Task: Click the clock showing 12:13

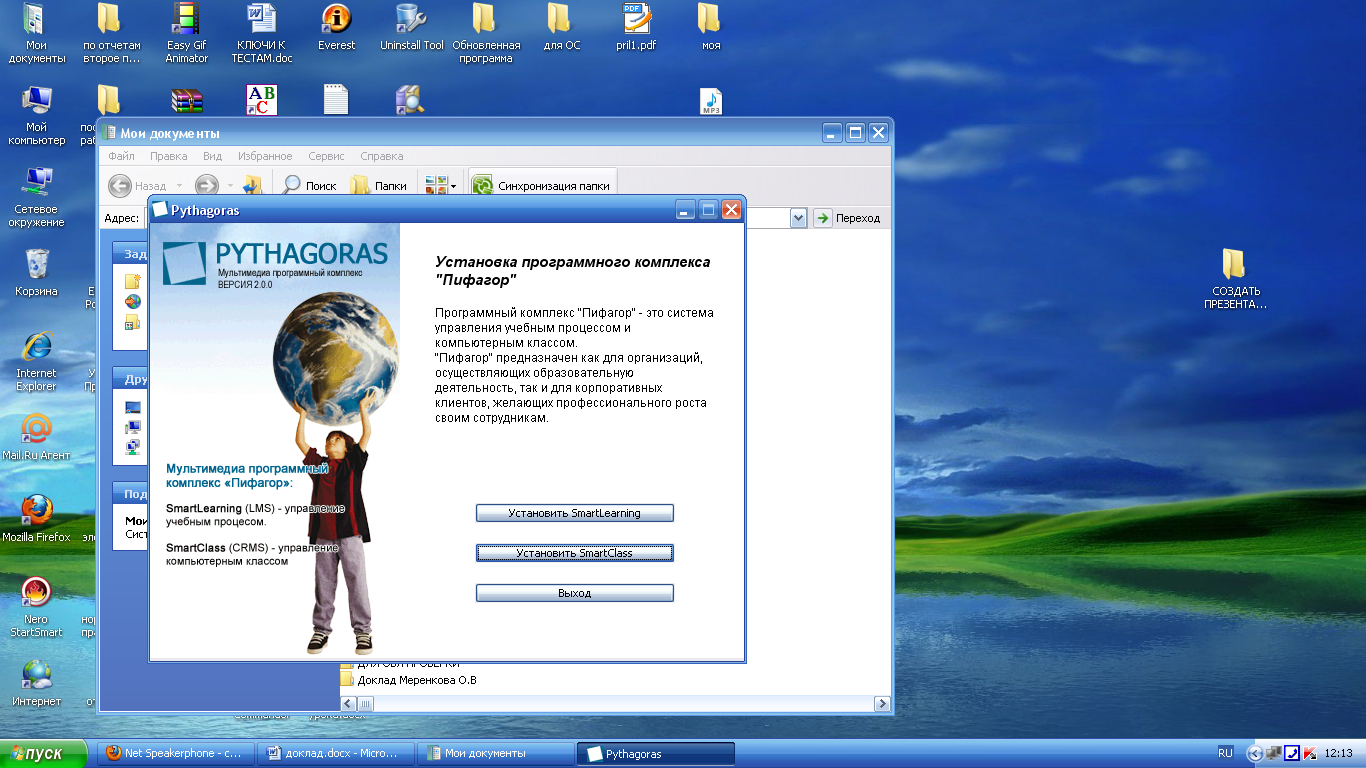Action: click(1338, 754)
